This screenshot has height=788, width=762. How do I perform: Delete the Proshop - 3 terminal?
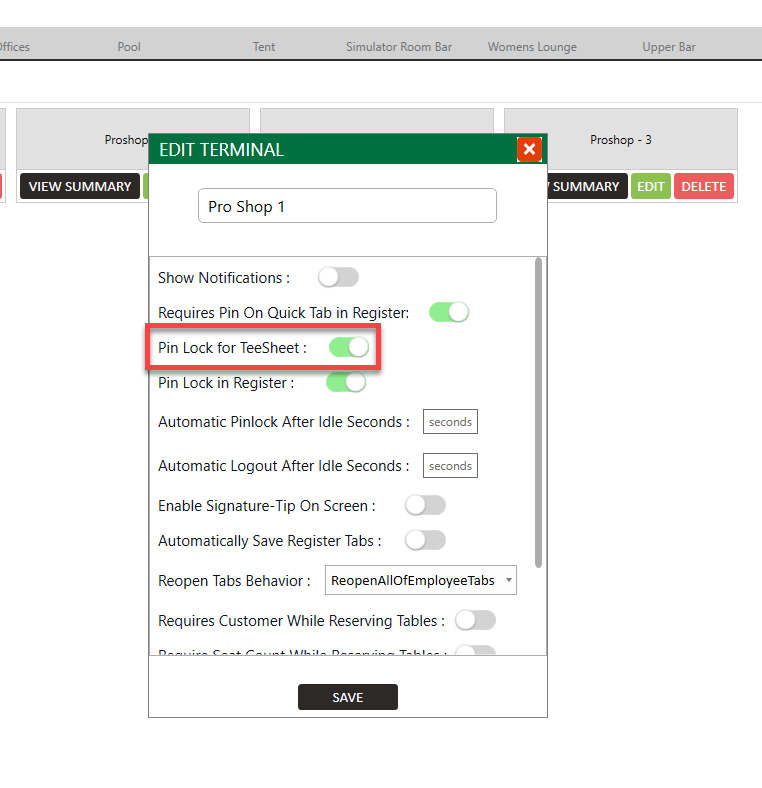(704, 186)
